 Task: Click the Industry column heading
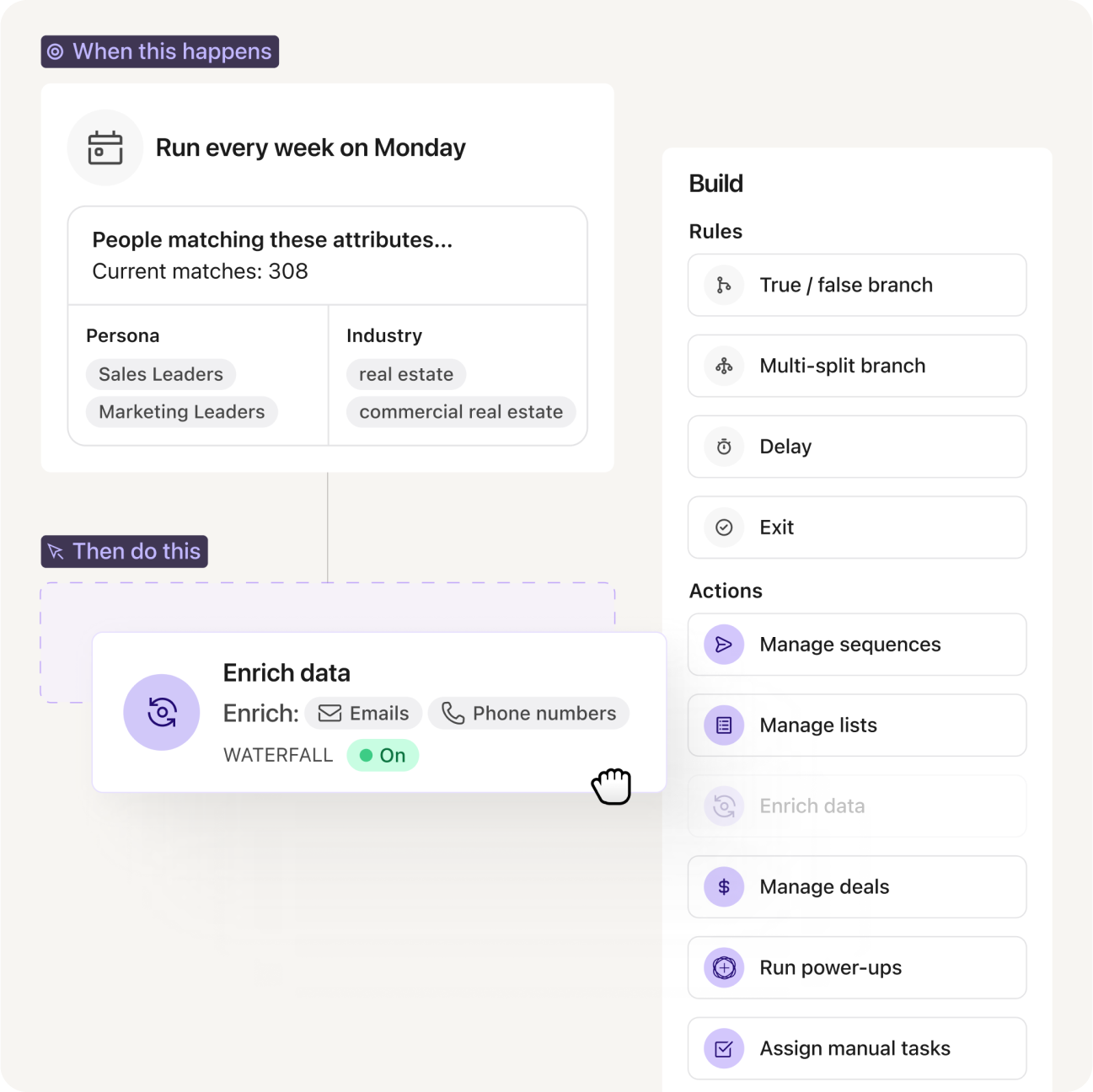384,335
